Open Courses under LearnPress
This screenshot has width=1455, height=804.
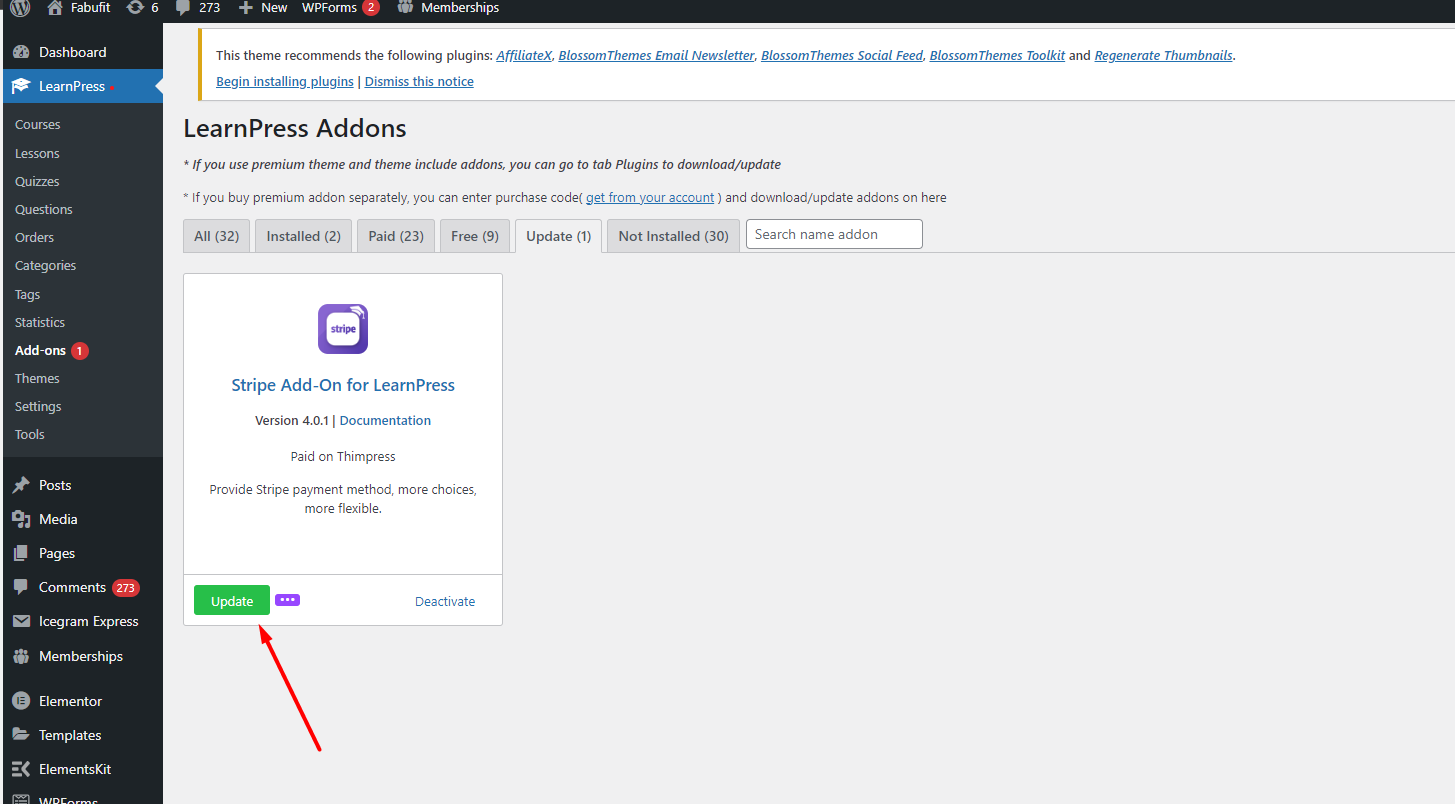point(38,125)
